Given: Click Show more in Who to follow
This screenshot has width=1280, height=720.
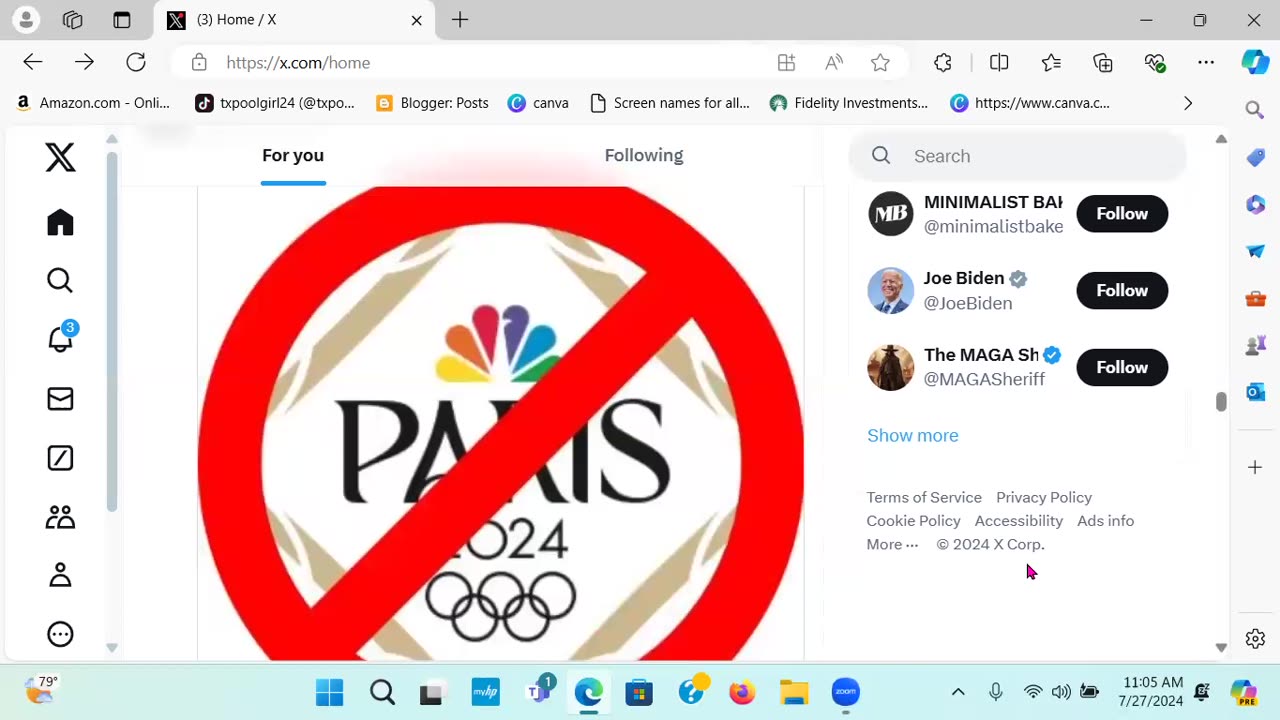Looking at the screenshot, I should 913,435.
